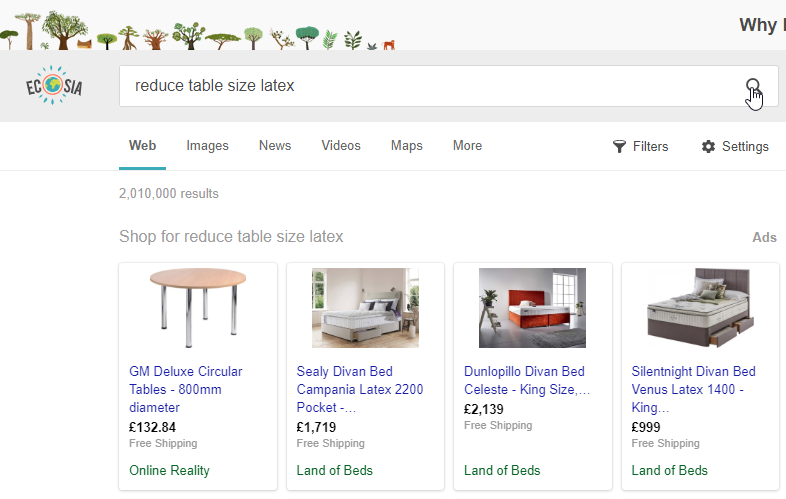Click the Filters funnel icon

coord(620,146)
